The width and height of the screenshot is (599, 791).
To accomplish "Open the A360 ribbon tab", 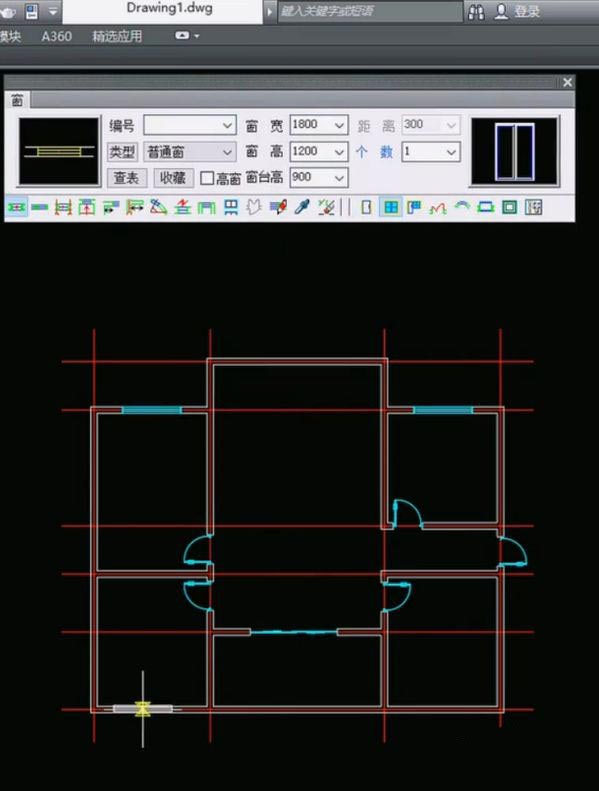I will click(x=57, y=36).
